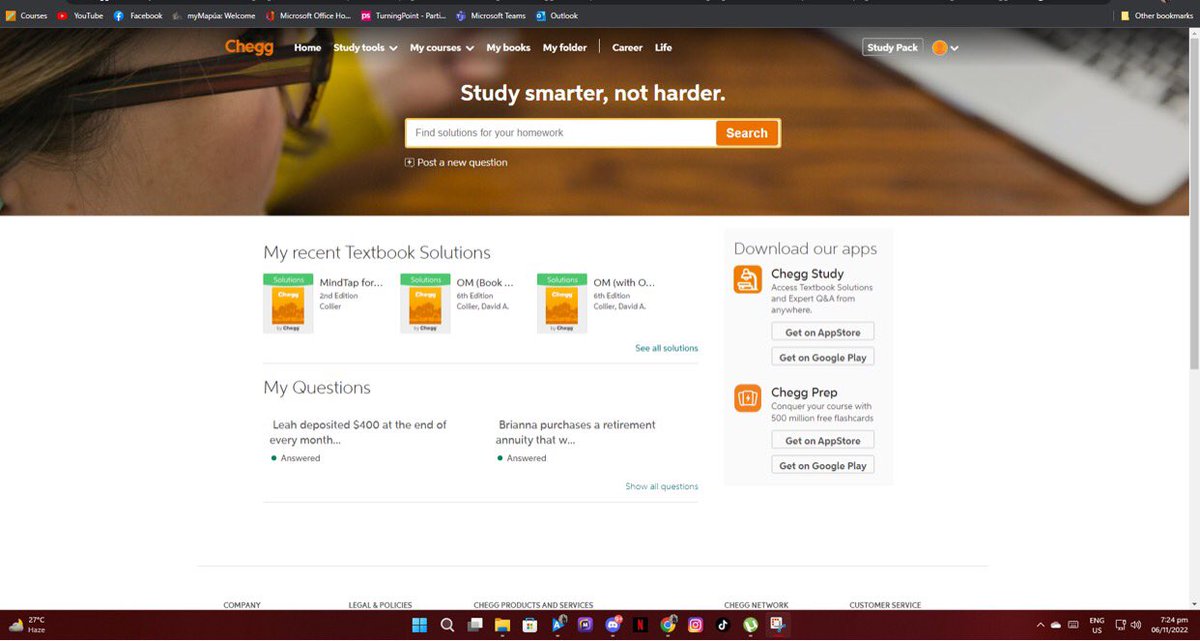Open Instagram from the taskbar
This screenshot has width=1200, height=641.
click(695, 625)
